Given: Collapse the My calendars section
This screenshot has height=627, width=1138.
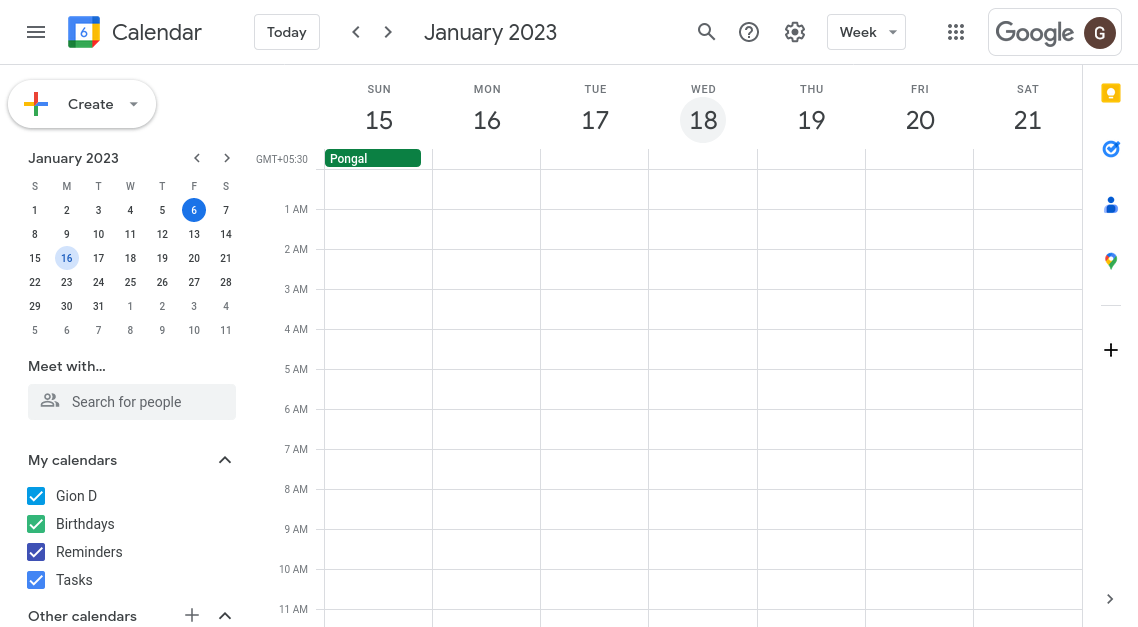Looking at the screenshot, I should [225, 460].
